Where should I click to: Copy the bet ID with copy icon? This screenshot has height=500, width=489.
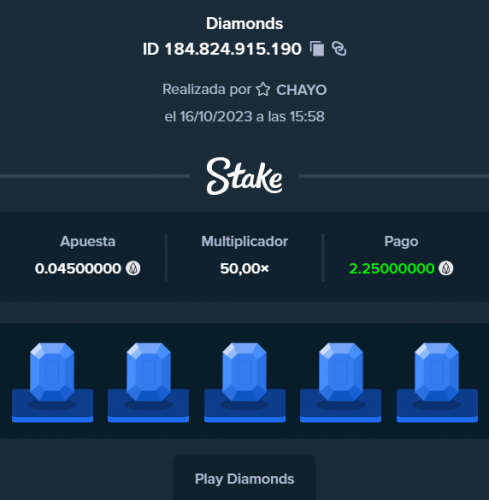[317, 49]
